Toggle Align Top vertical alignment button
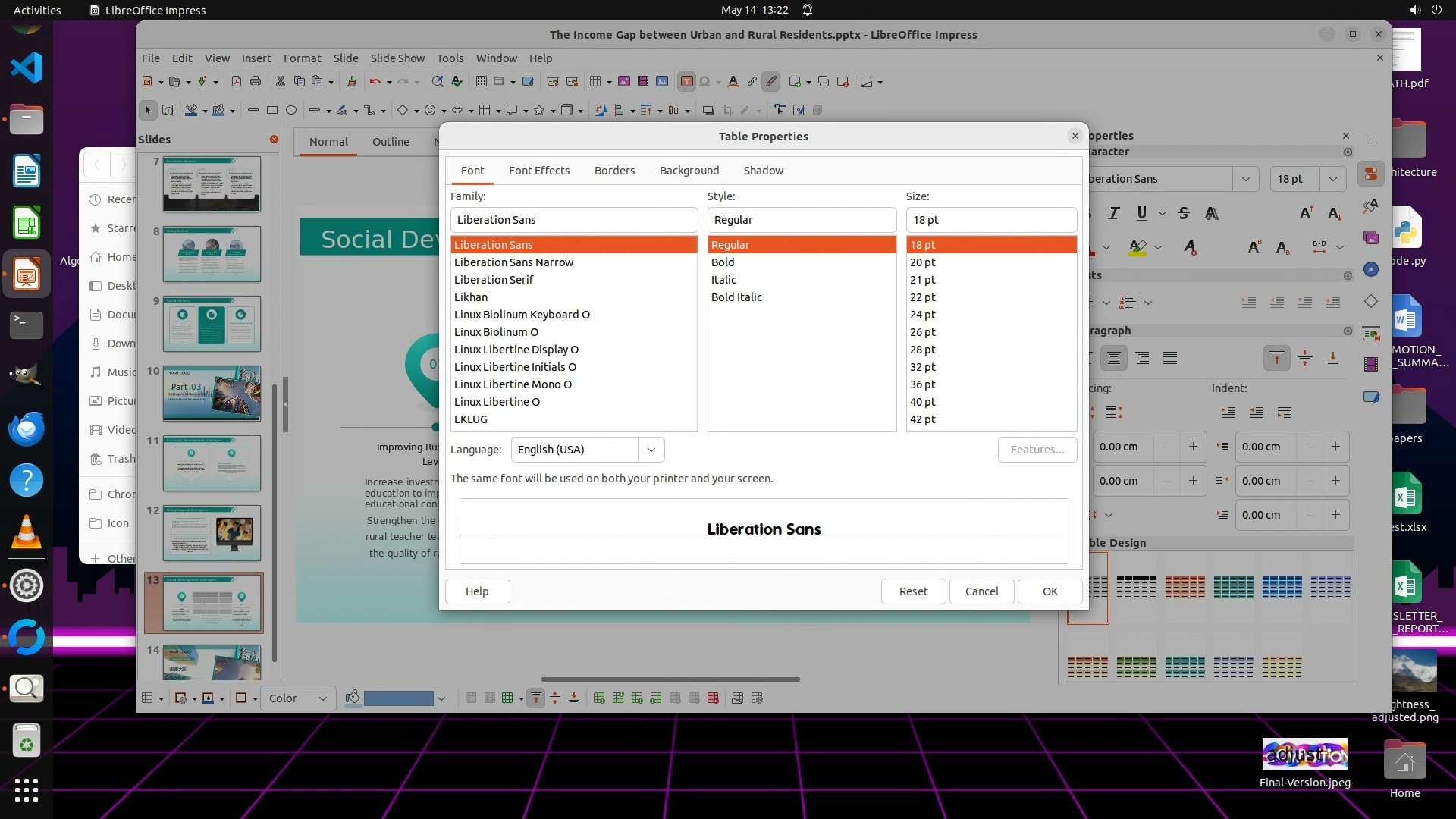 [x=1276, y=358]
